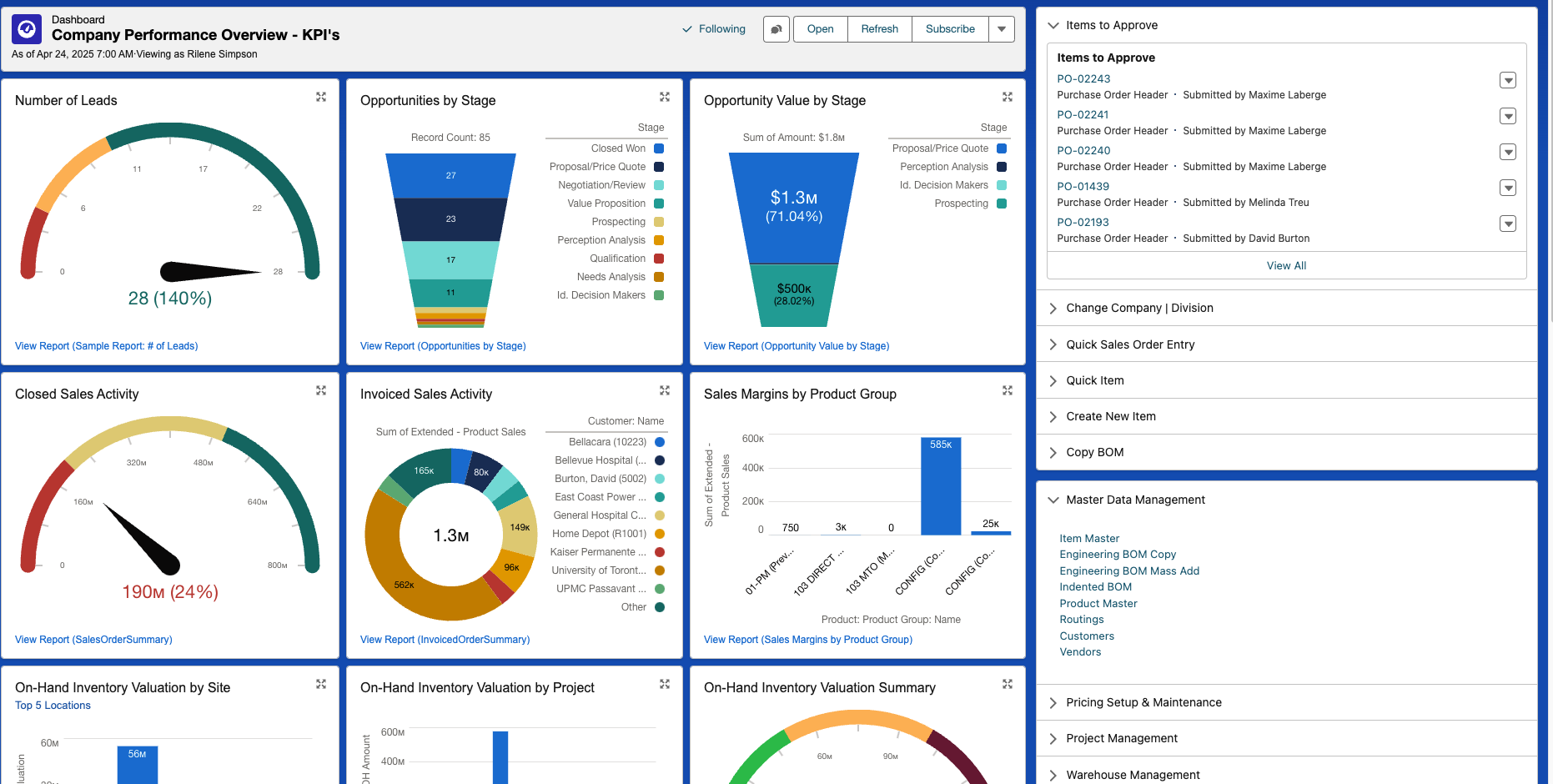Open the Engineering BOM Copy link
Viewport: 1553px width, 784px height.
coord(1118,555)
